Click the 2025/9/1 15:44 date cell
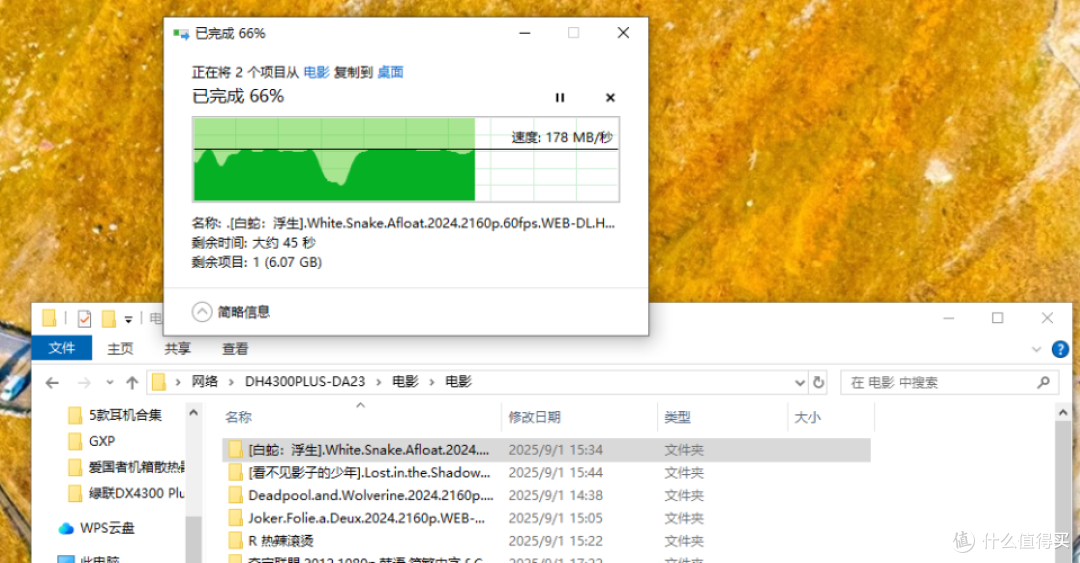Image resolution: width=1080 pixels, height=563 pixels. 556,473
